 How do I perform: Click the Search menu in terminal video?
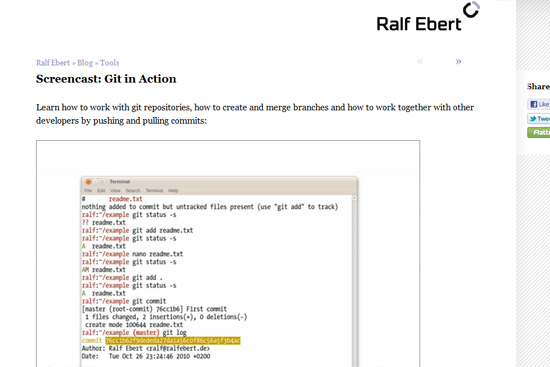(x=133, y=191)
